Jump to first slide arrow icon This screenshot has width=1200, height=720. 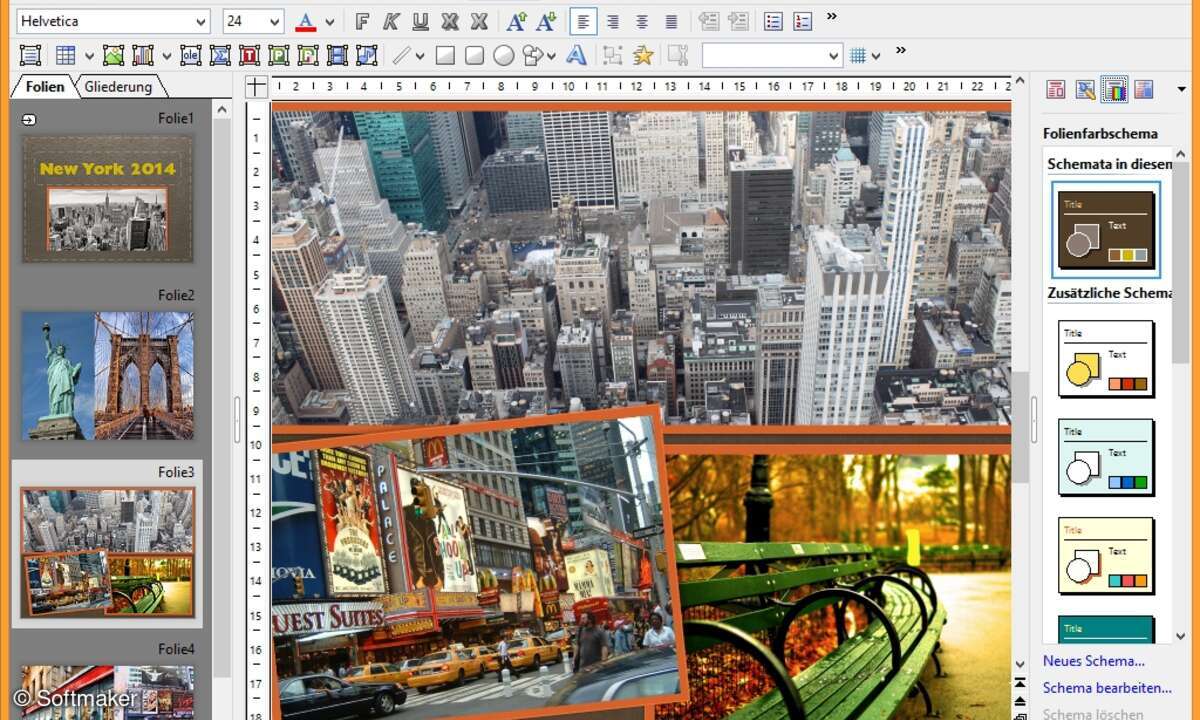[x=1019, y=682]
